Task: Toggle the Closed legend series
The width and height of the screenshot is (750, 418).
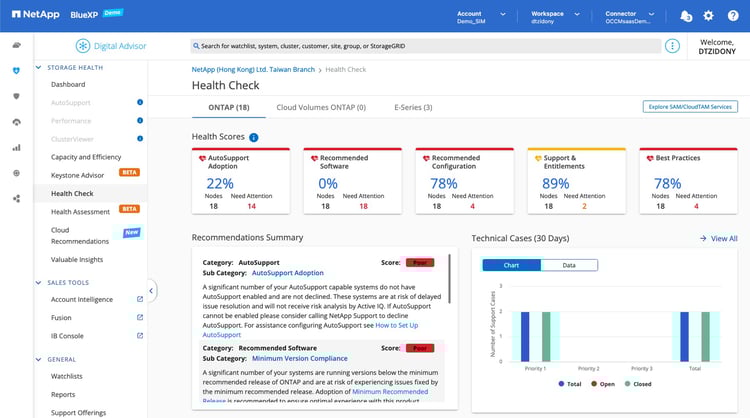Action: tap(638, 384)
